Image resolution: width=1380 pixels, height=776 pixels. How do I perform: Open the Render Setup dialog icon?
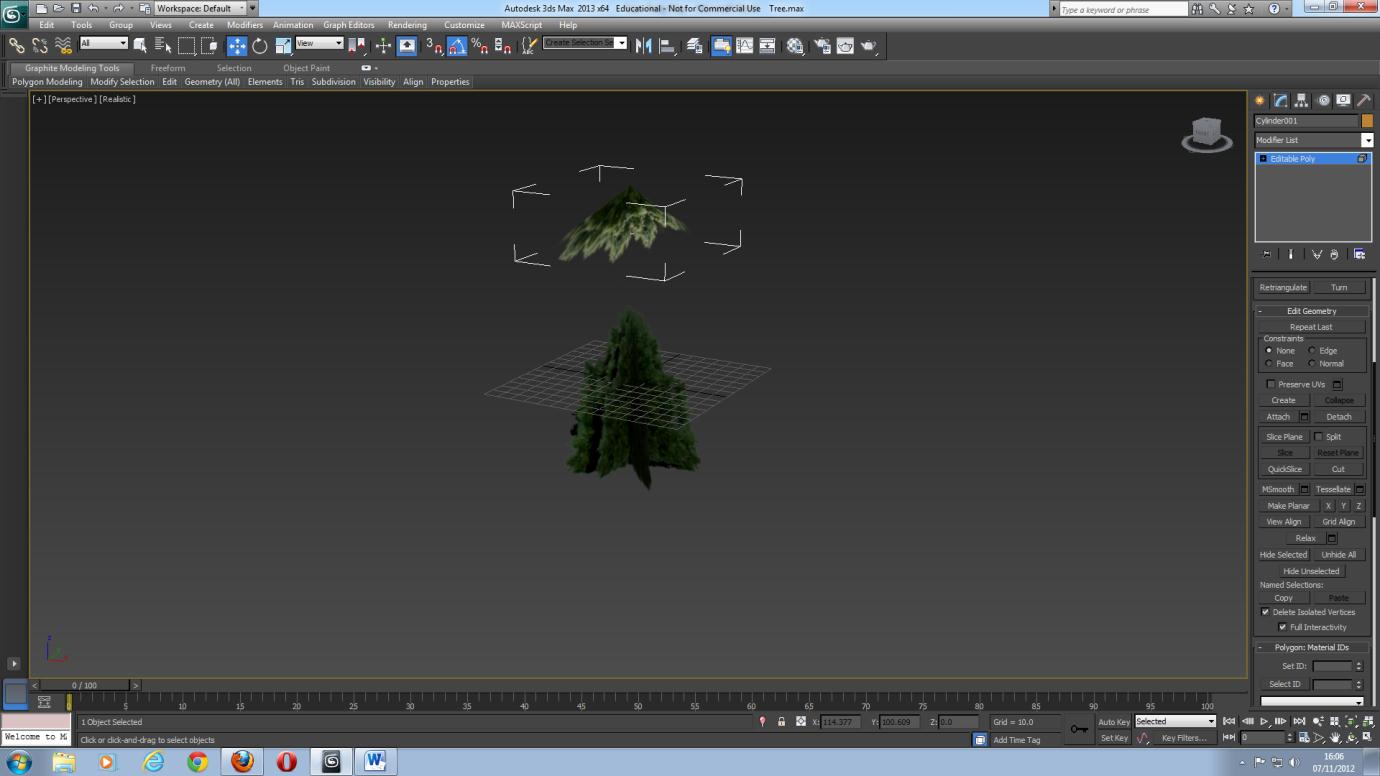tap(823, 45)
